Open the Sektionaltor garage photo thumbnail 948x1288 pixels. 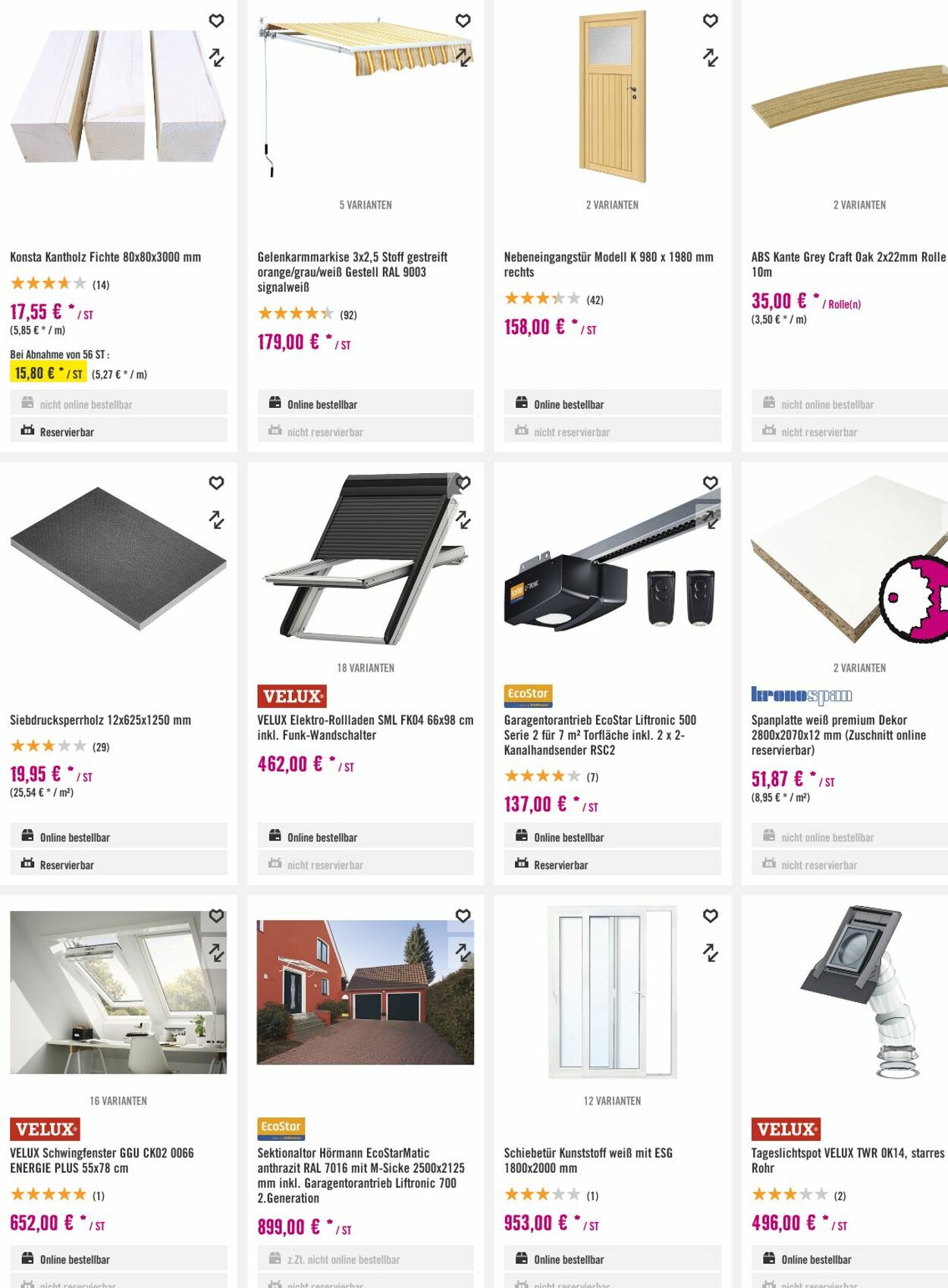point(366,992)
